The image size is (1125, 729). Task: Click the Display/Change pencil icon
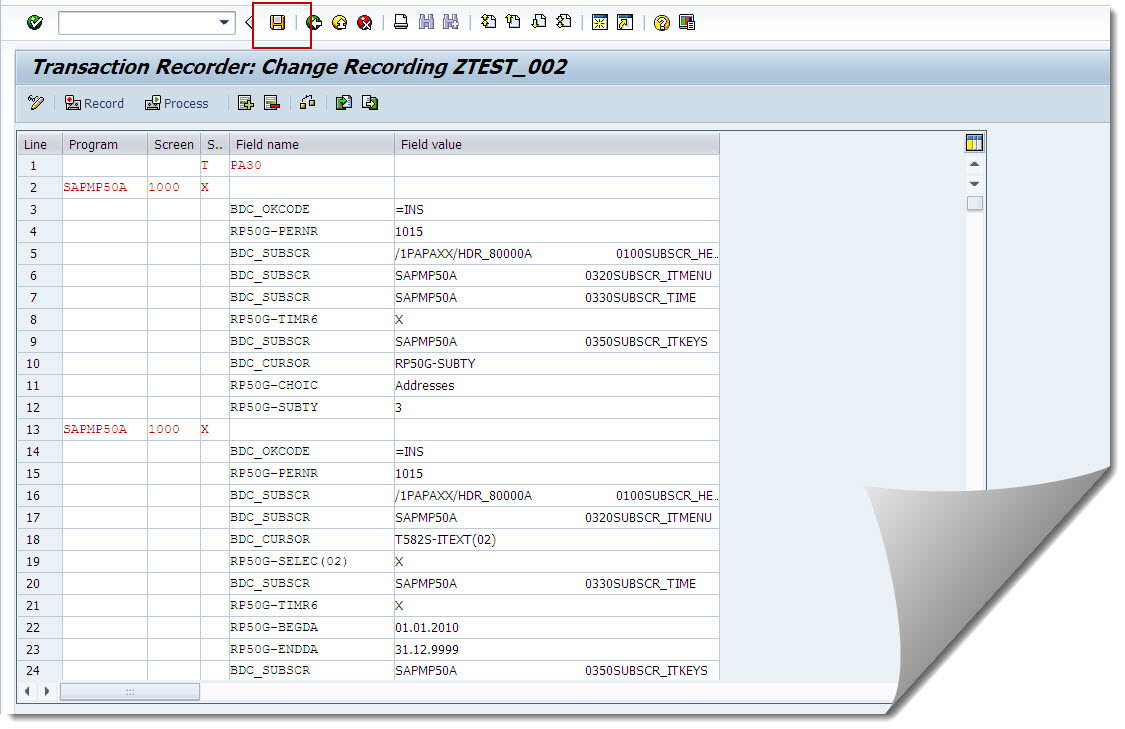pyautogui.click(x=37, y=103)
